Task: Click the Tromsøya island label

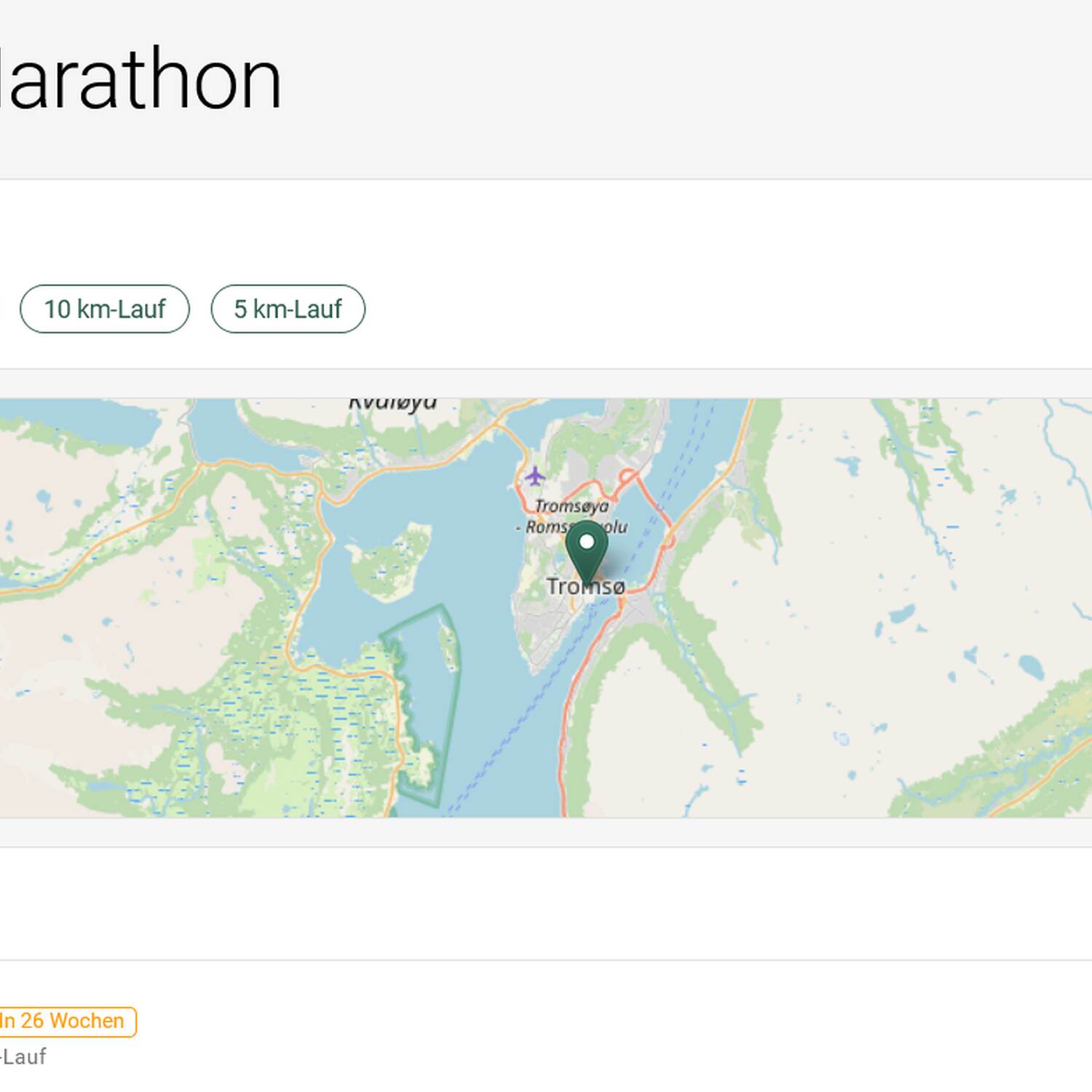Action: [x=571, y=505]
